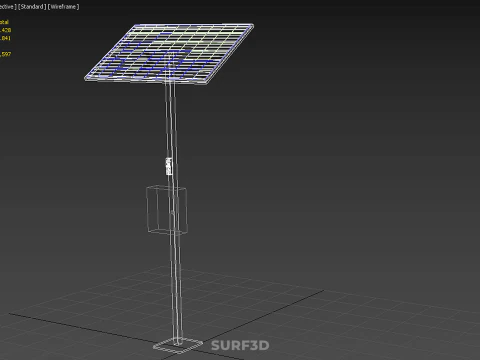Viewport: 480px width, 360px height.
Task: Click the ".597" statistics value
Action: pos(6,54)
